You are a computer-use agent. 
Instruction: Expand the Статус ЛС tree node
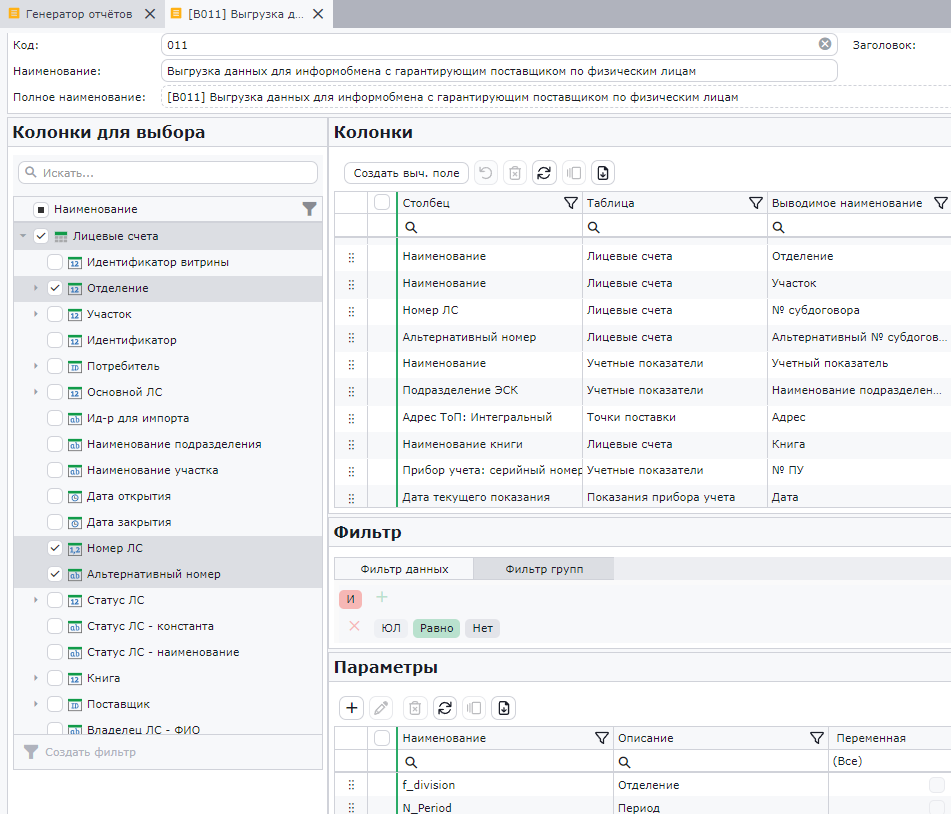tap(36, 600)
